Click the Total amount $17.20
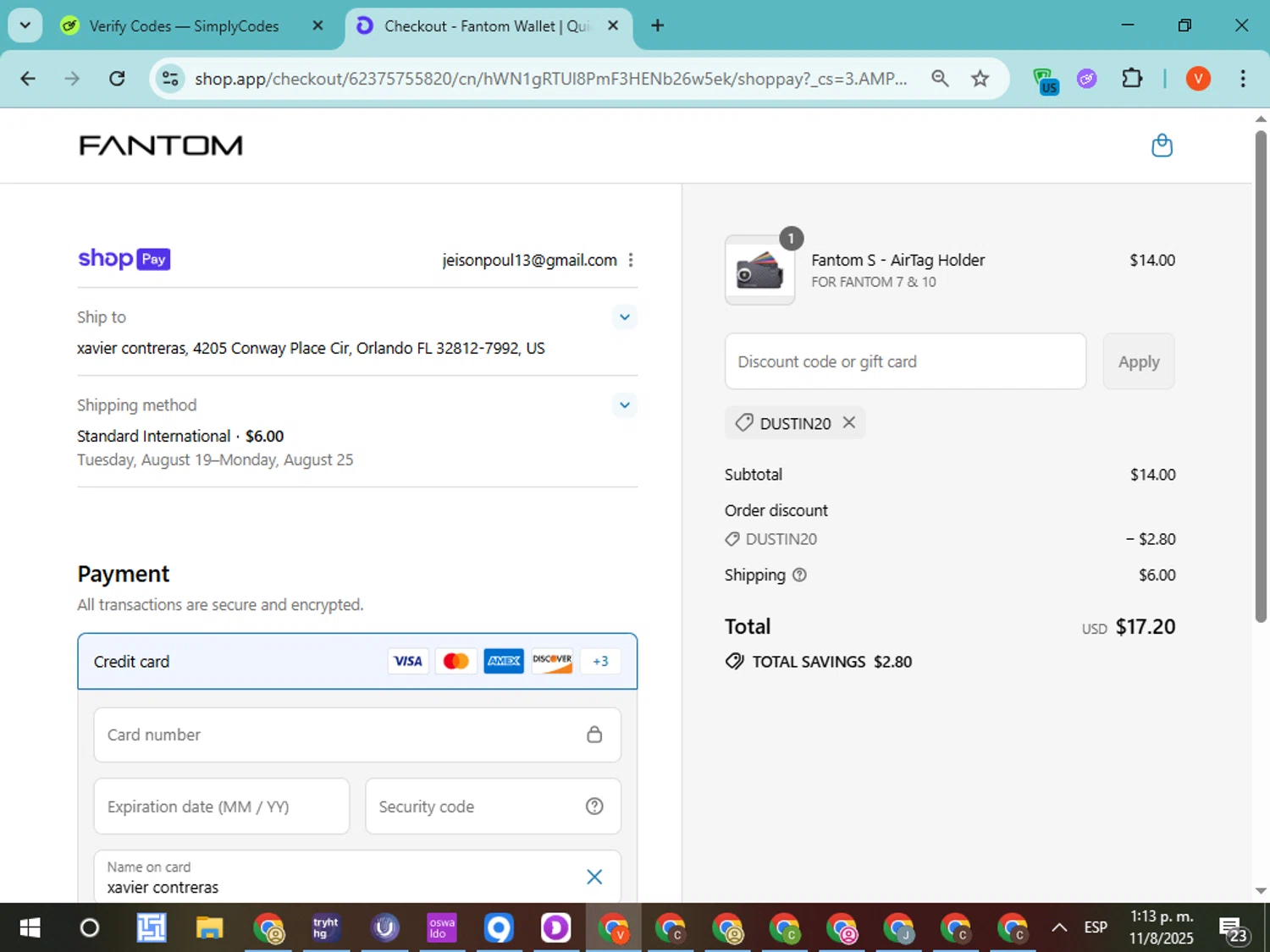This screenshot has height=952, width=1270. [1146, 627]
